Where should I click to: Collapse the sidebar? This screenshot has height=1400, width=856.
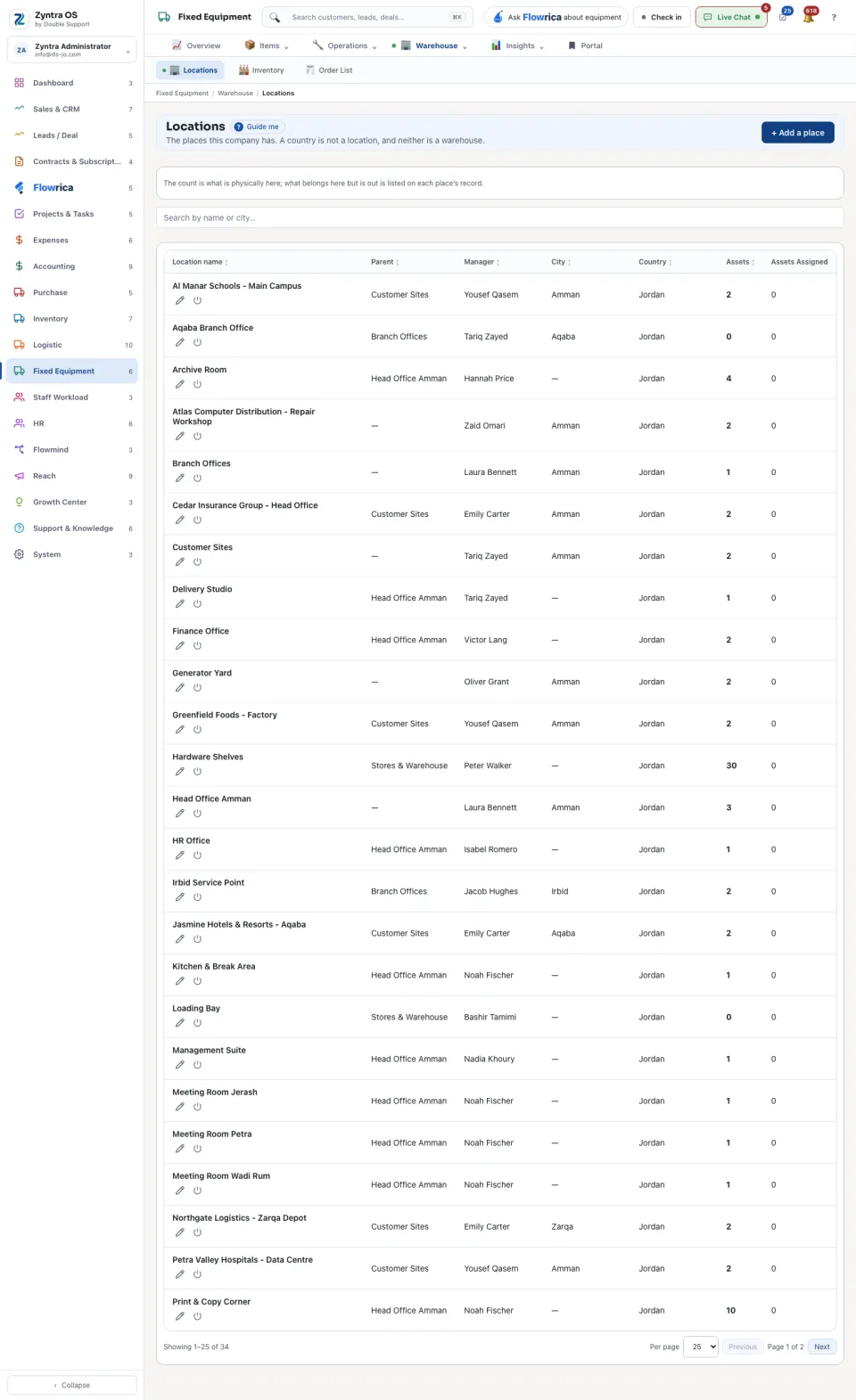[x=72, y=1385]
